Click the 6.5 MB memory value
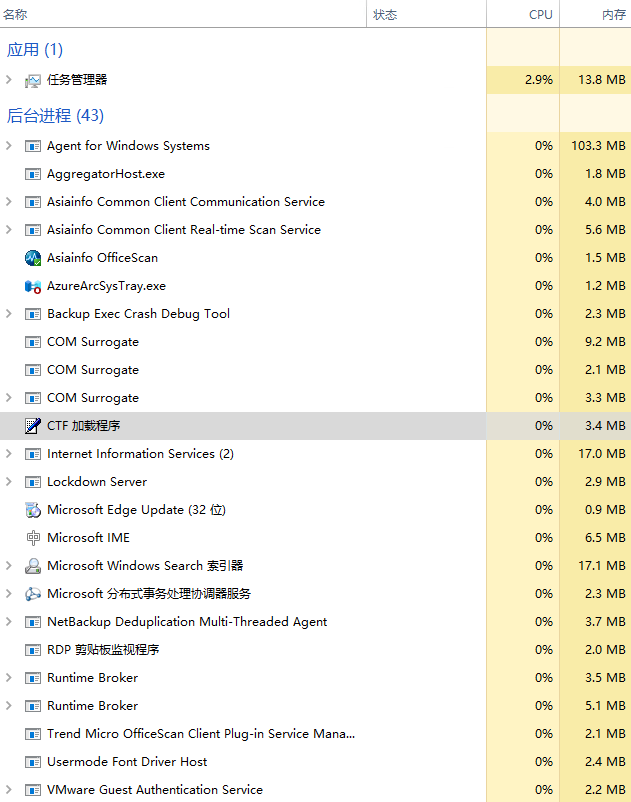 pyautogui.click(x=605, y=538)
